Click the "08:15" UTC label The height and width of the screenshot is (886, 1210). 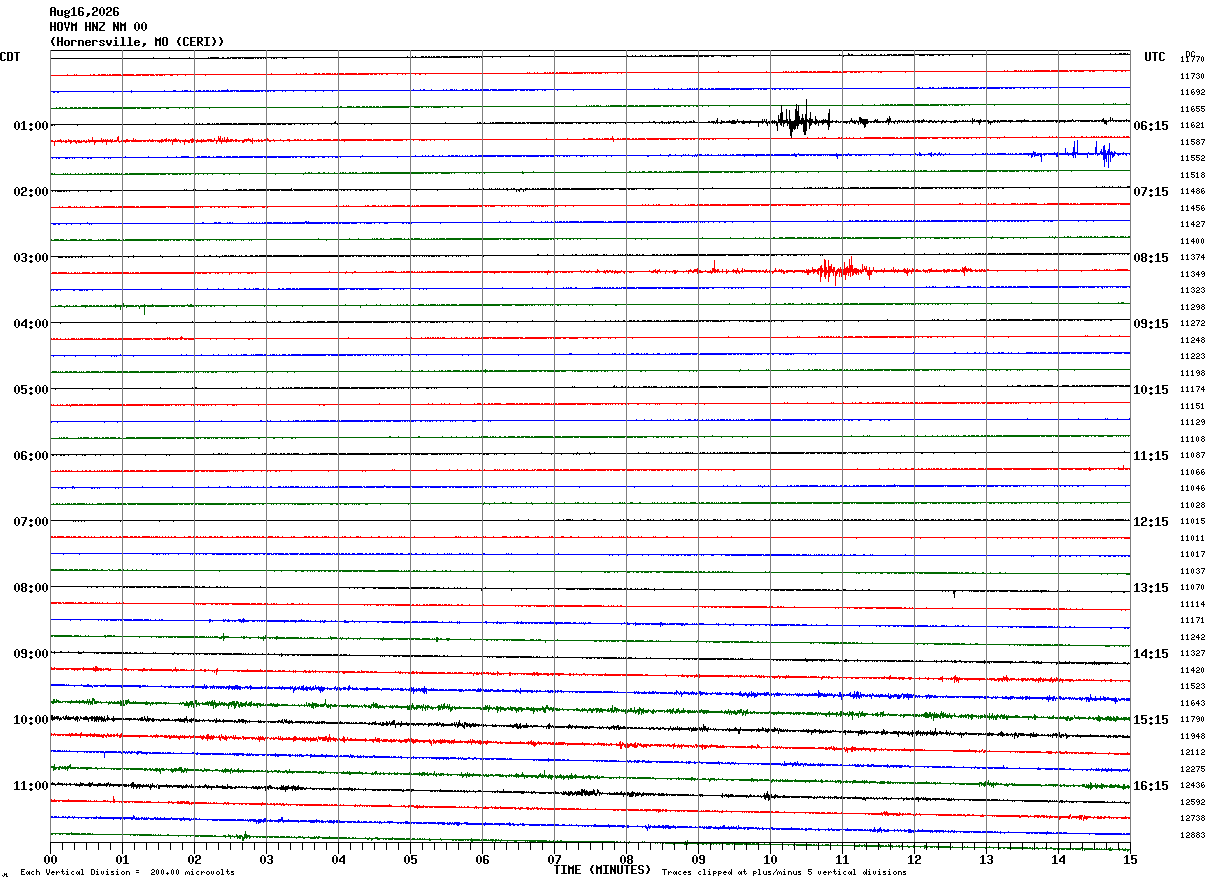pos(1151,258)
